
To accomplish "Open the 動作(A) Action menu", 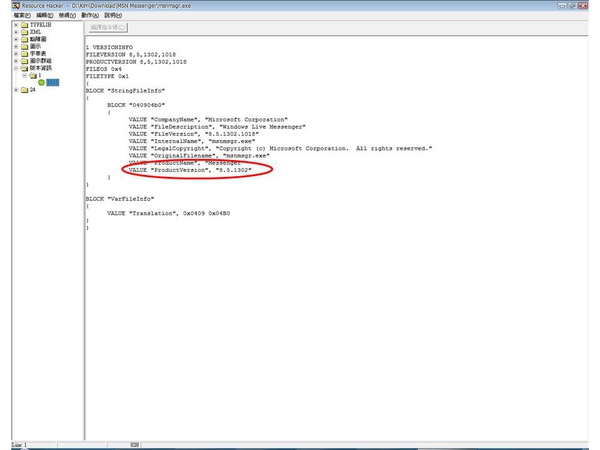I will (90, 15).
